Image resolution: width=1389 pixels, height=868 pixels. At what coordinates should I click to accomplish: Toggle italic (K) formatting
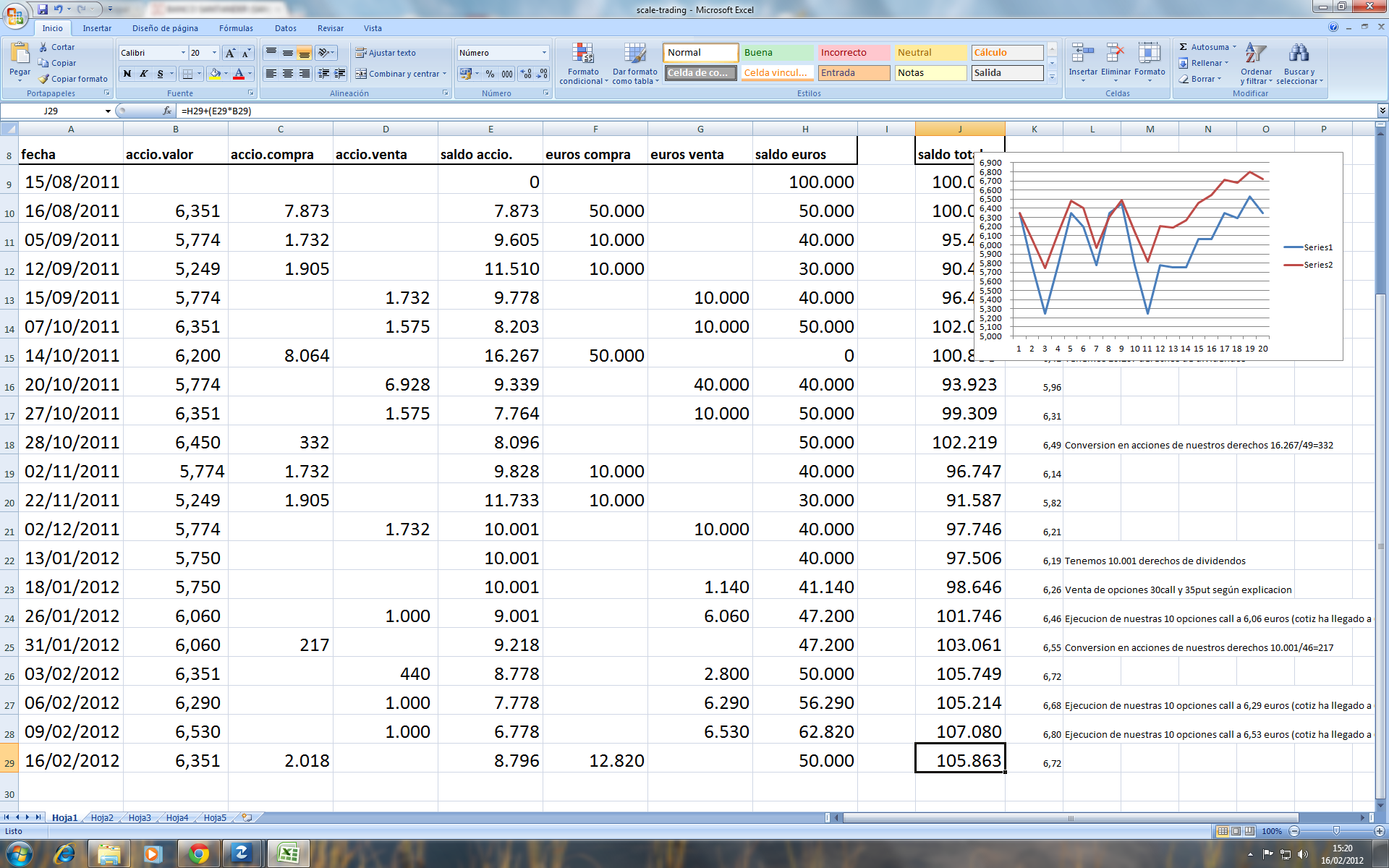click(x=143, y=74)
